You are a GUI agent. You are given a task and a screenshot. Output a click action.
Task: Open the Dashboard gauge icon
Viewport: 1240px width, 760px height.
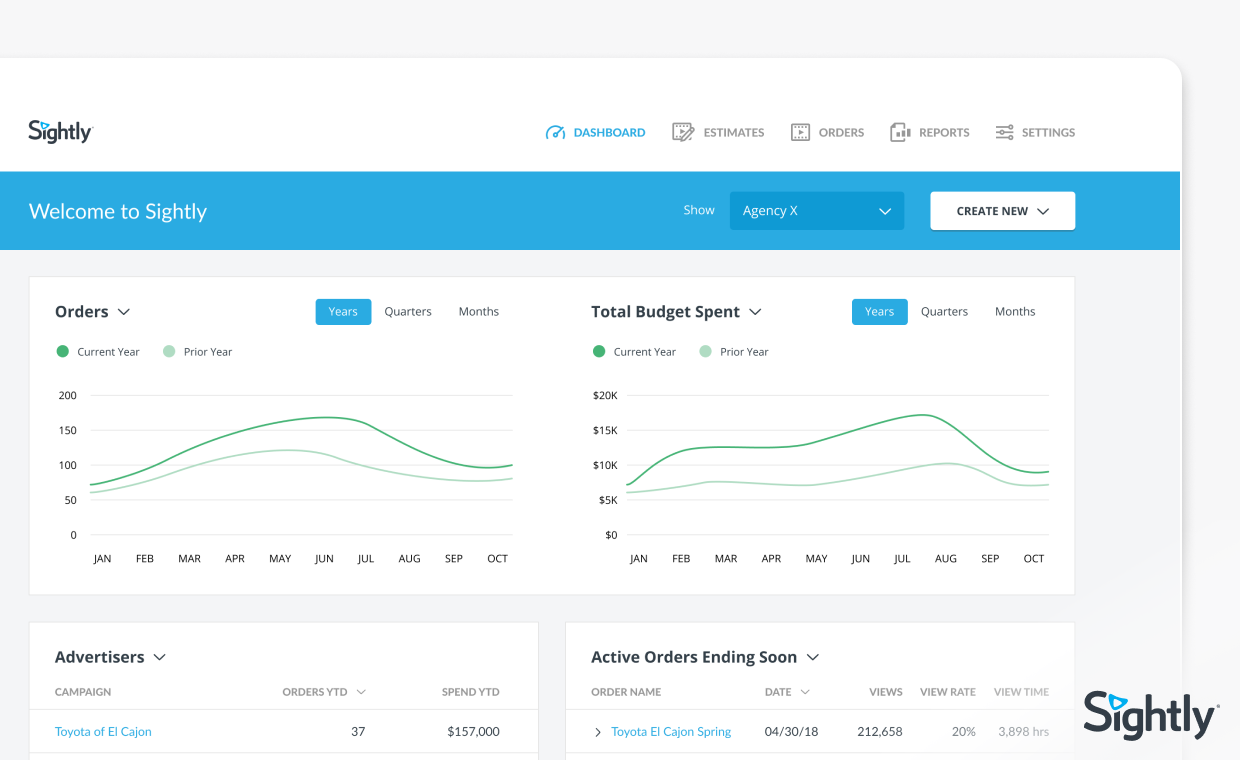pos(555,132)
